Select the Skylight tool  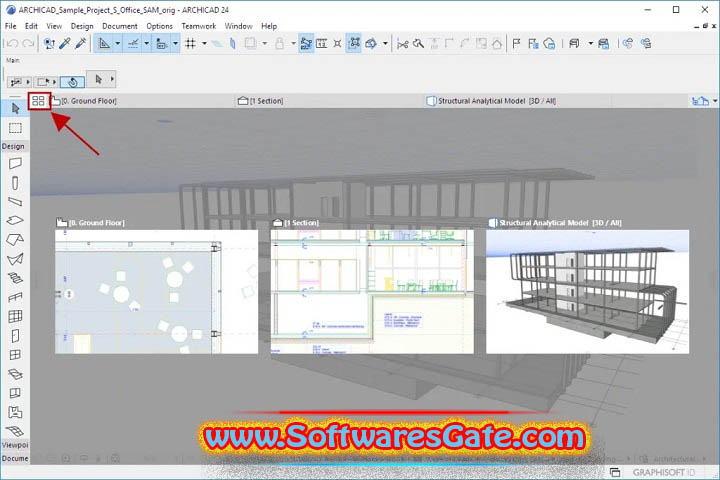[15, 374]
